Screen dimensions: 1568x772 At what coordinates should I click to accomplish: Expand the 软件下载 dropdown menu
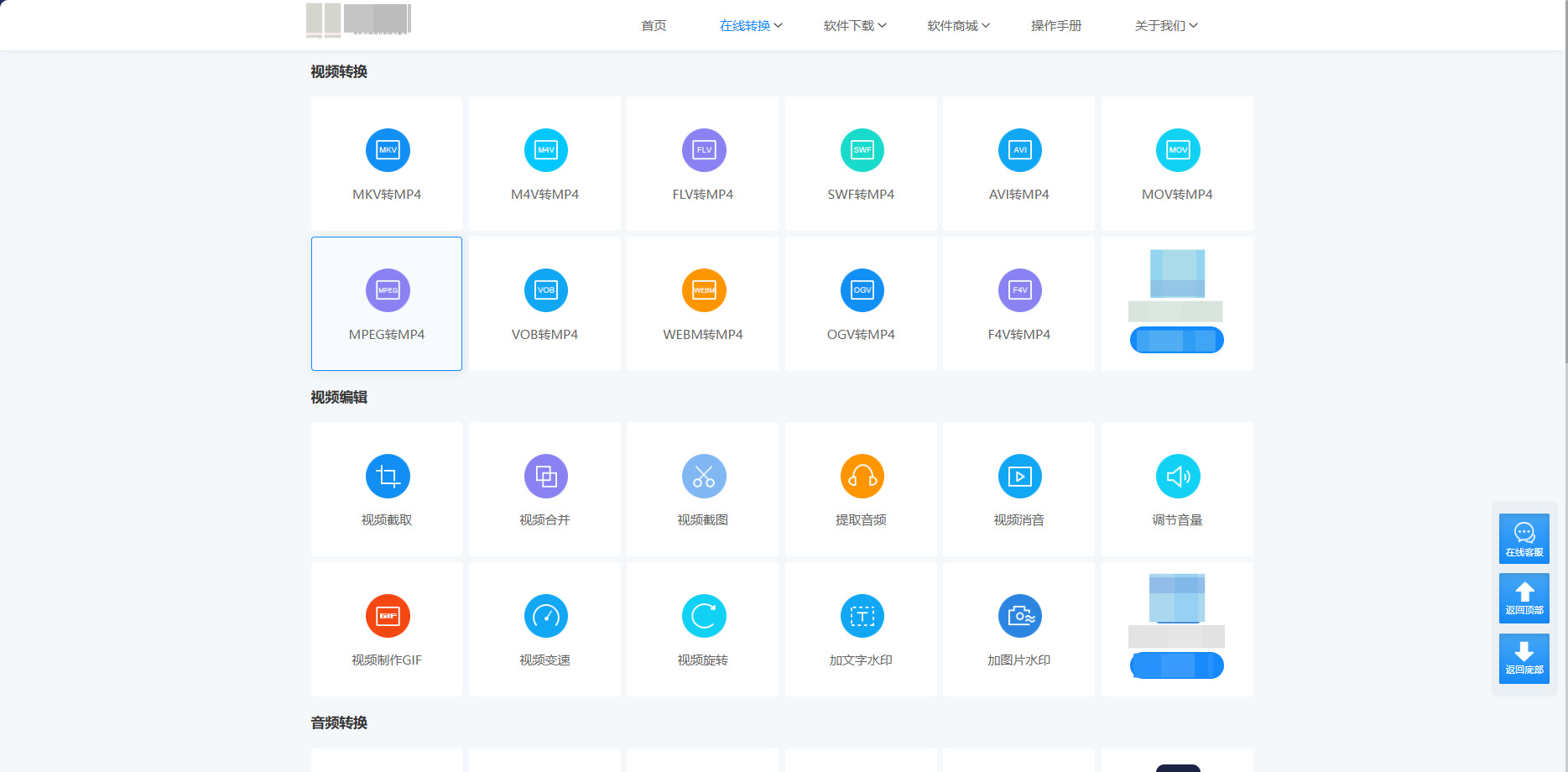click(x=855, y=26)
